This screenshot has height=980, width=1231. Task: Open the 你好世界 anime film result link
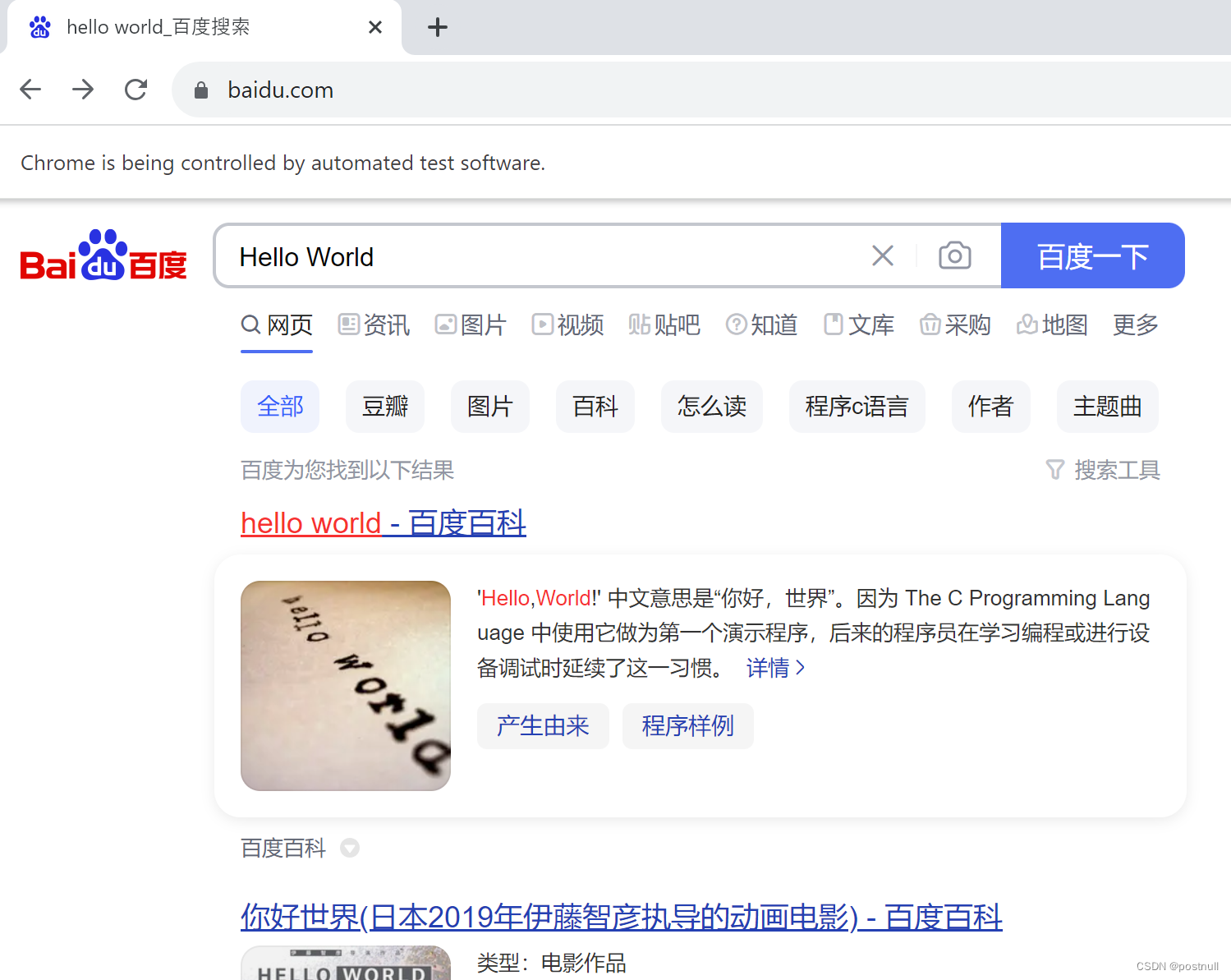click(x=622, y=917)
